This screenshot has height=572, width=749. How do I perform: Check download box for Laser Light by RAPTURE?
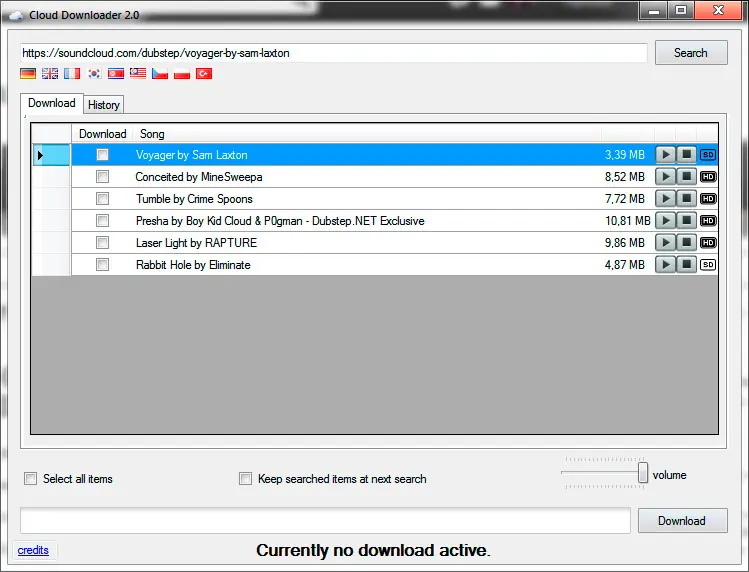(102, 242)
